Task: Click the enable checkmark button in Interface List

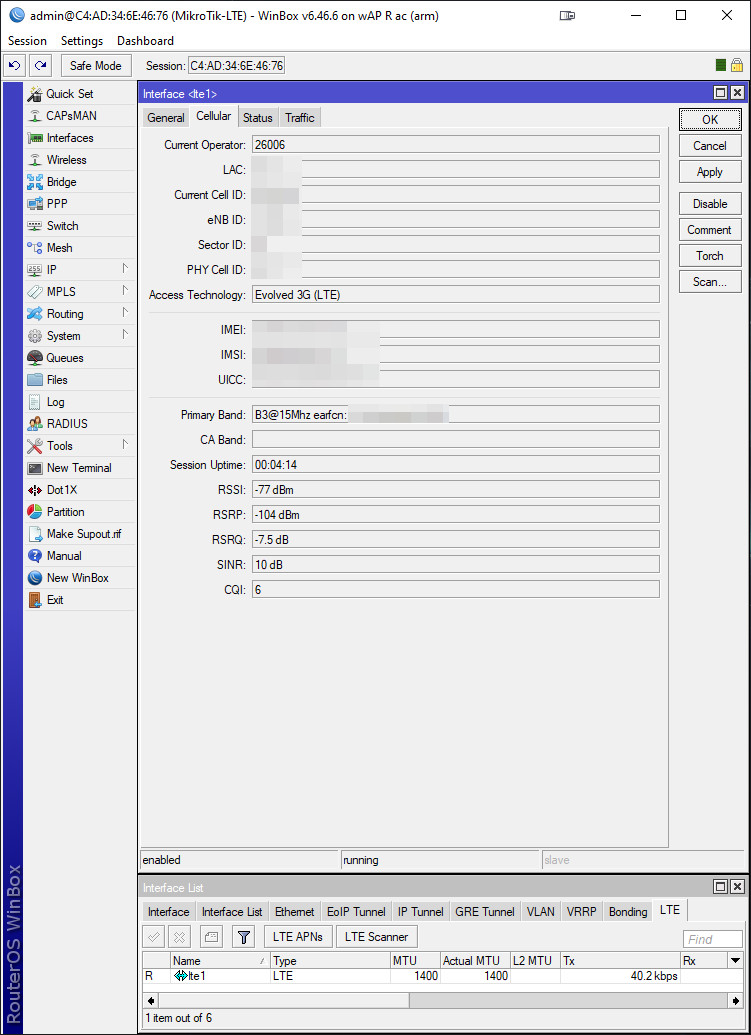Action: [154, 937]
